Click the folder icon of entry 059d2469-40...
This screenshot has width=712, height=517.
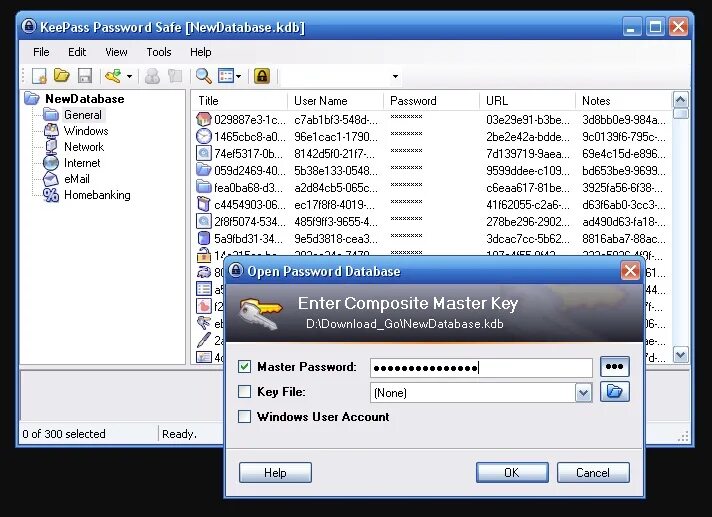pos(204,170)
